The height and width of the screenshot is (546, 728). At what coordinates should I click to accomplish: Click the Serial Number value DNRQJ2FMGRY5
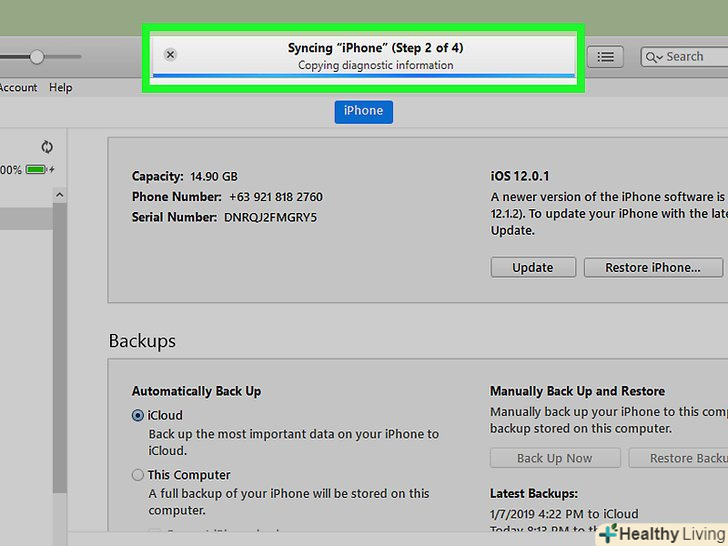coord(270,217)
